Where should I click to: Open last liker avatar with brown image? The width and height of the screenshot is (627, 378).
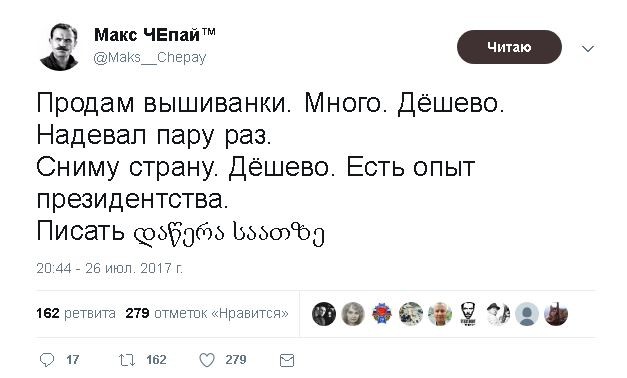coord(556,314)
